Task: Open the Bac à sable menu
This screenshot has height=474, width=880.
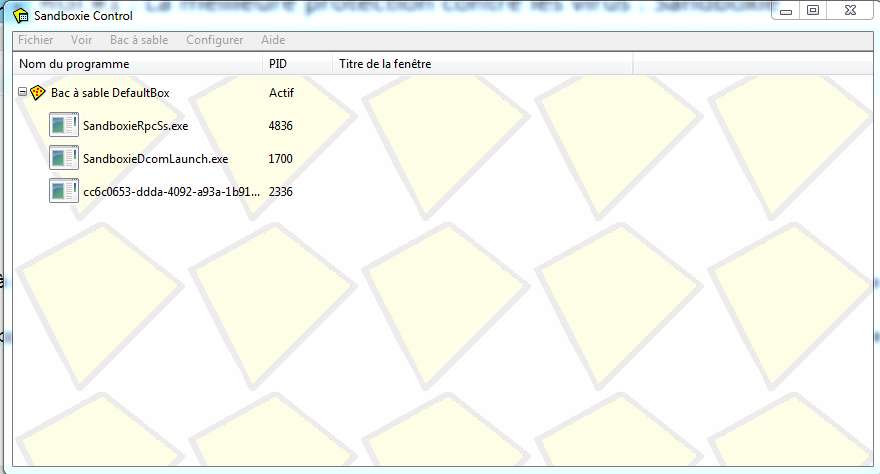Action: tap(139, 40)
